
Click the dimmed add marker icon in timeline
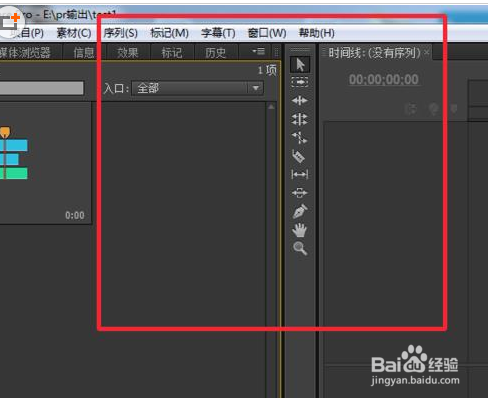tap(454, 109)
